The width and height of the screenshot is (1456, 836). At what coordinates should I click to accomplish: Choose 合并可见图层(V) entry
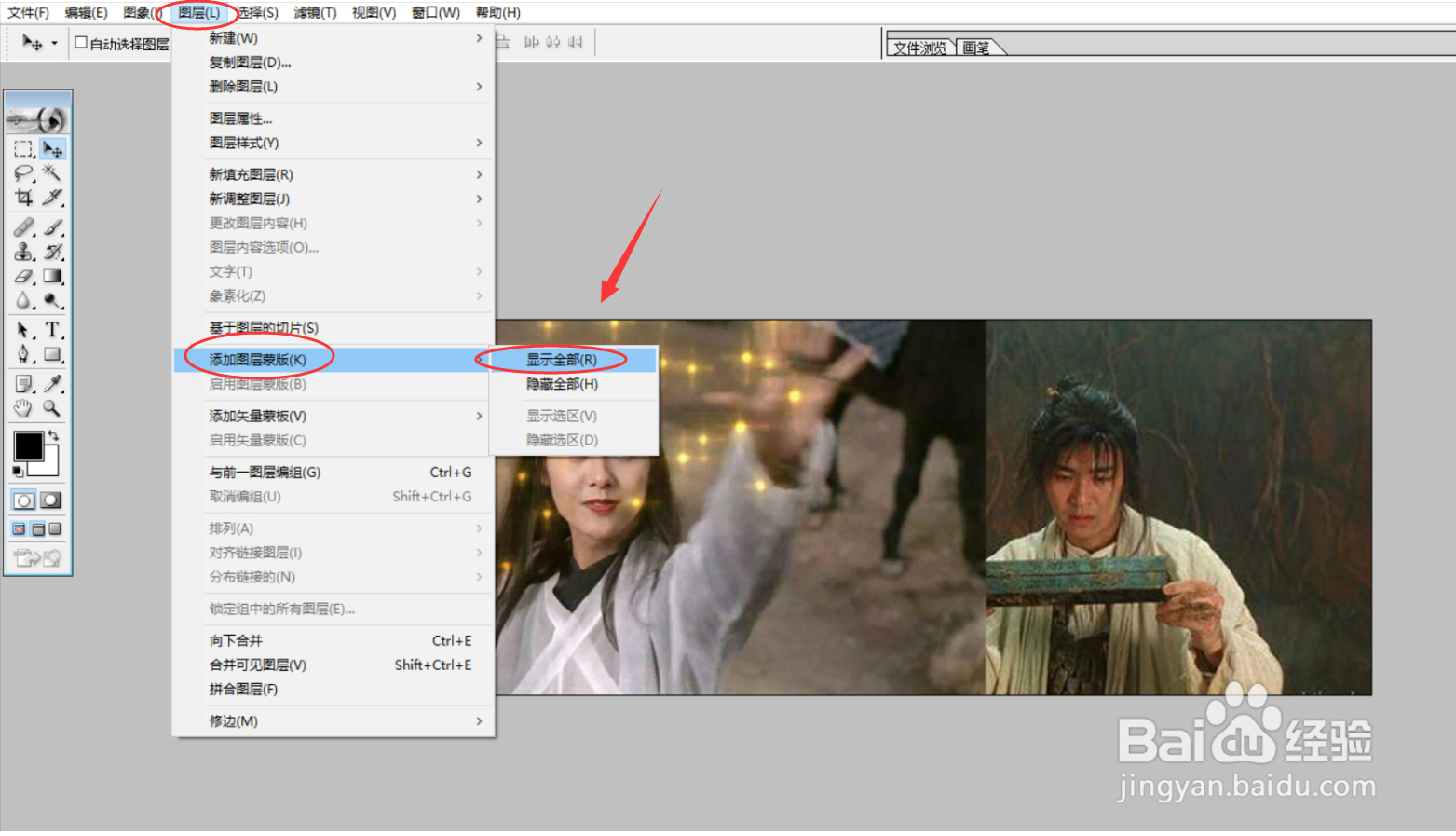333,665
